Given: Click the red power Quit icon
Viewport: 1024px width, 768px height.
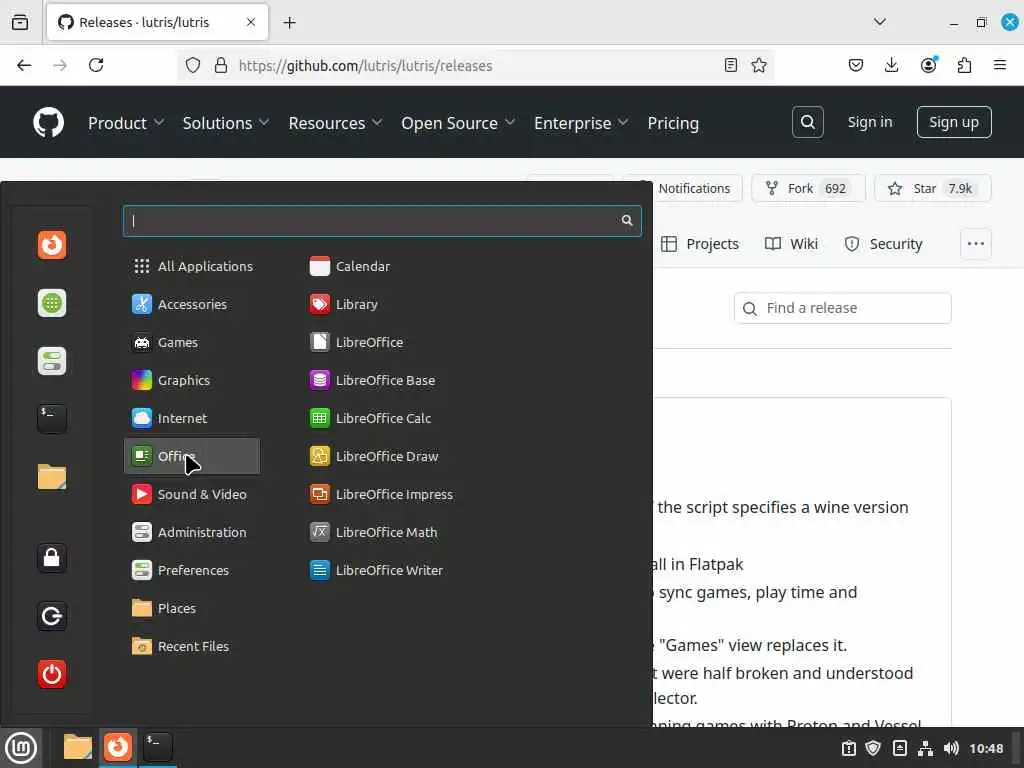Looking at the screenshot, I should (52, 674).
